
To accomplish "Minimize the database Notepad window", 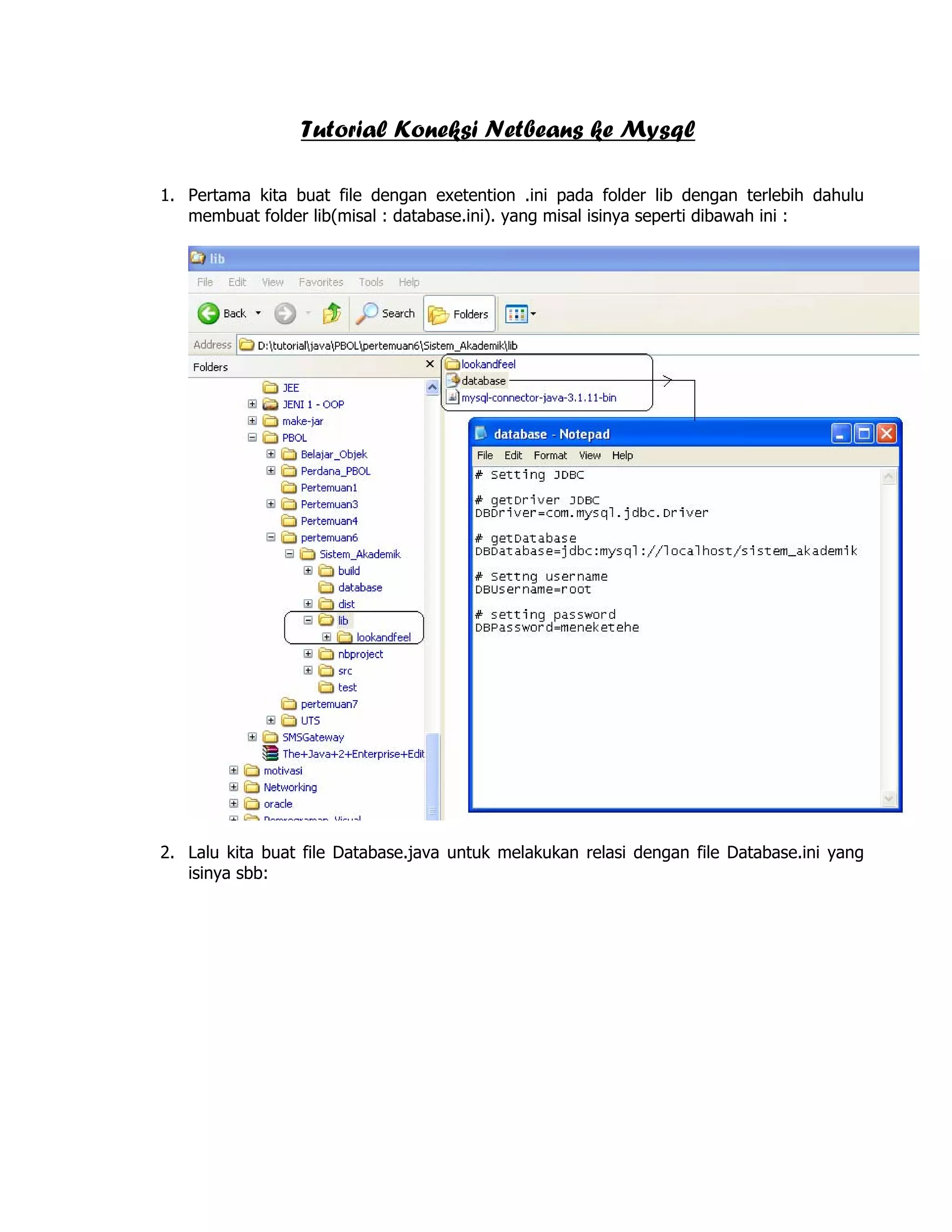I will tap(840, 434).
